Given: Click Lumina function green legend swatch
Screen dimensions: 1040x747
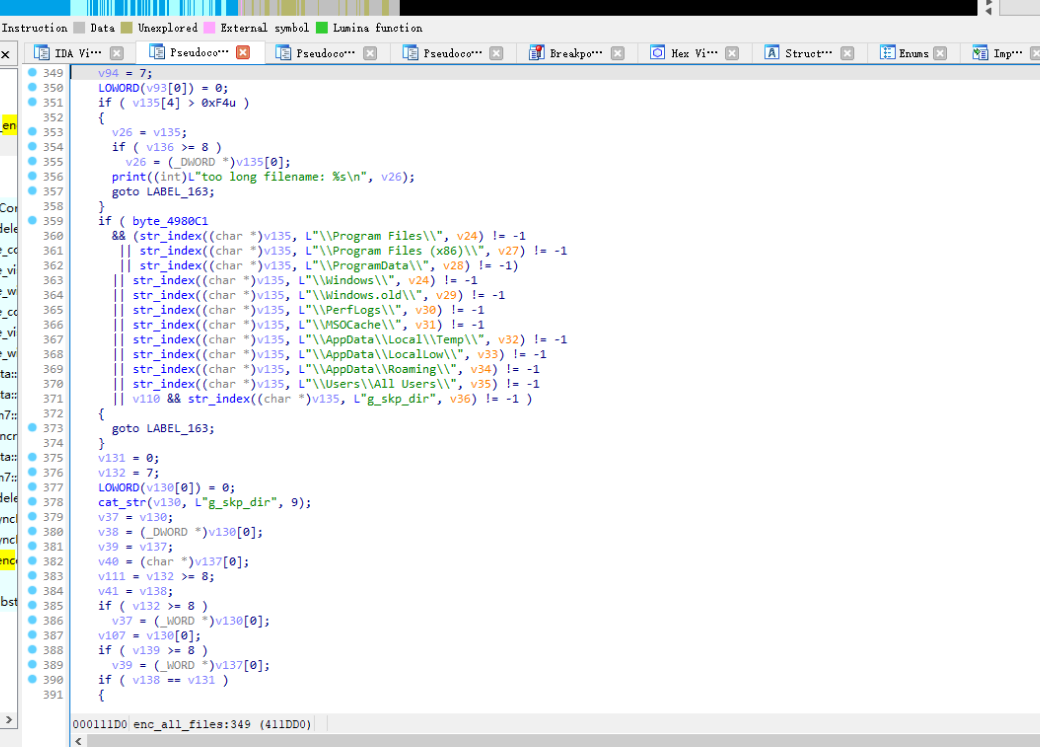Looking at the screenshot, I should pos(322,28).
